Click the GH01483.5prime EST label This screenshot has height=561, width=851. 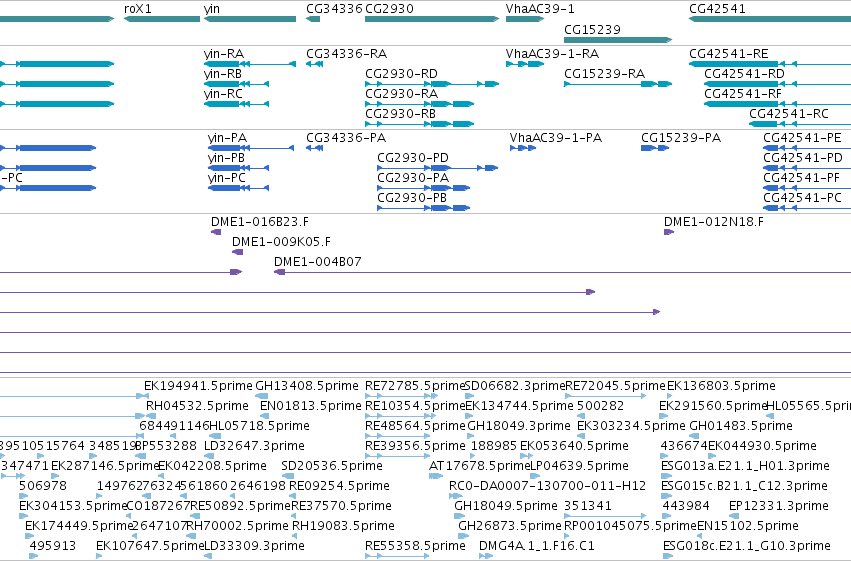click(741, 426)
